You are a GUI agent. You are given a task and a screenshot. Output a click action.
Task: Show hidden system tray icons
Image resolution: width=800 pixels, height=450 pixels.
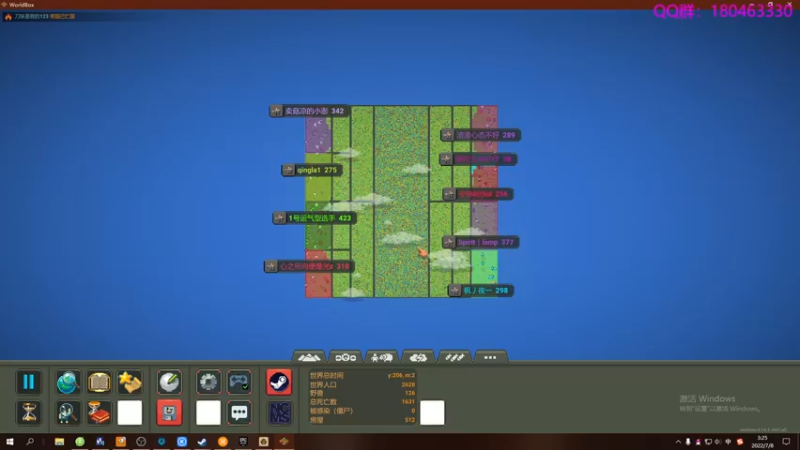coord(678,442)
